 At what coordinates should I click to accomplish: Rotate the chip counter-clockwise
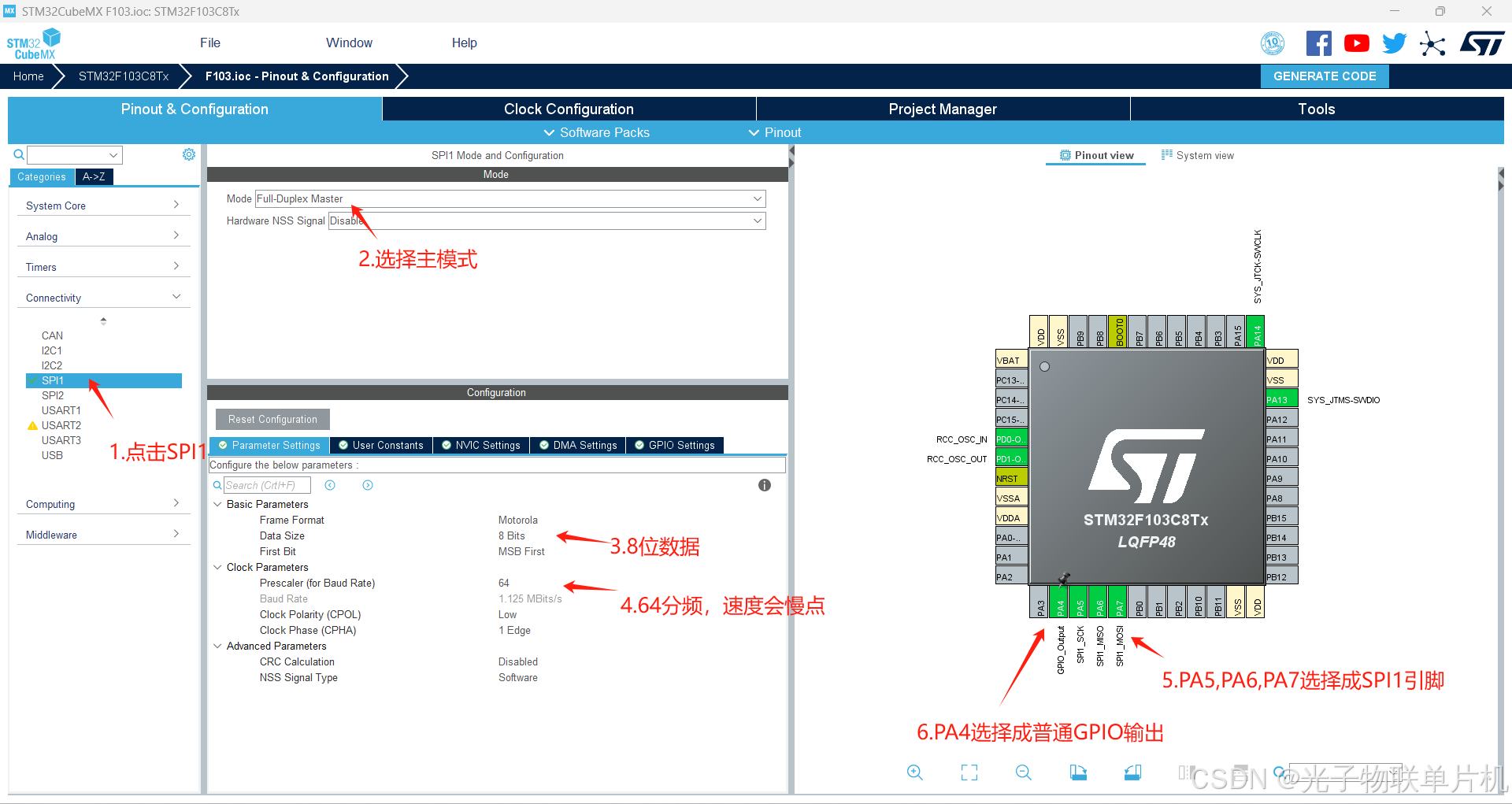[x=1132, y=773]
